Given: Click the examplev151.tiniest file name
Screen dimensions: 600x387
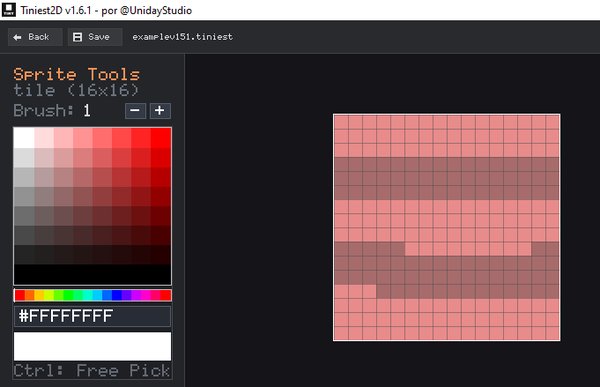Looking at the screenshot, I should 183,37.
